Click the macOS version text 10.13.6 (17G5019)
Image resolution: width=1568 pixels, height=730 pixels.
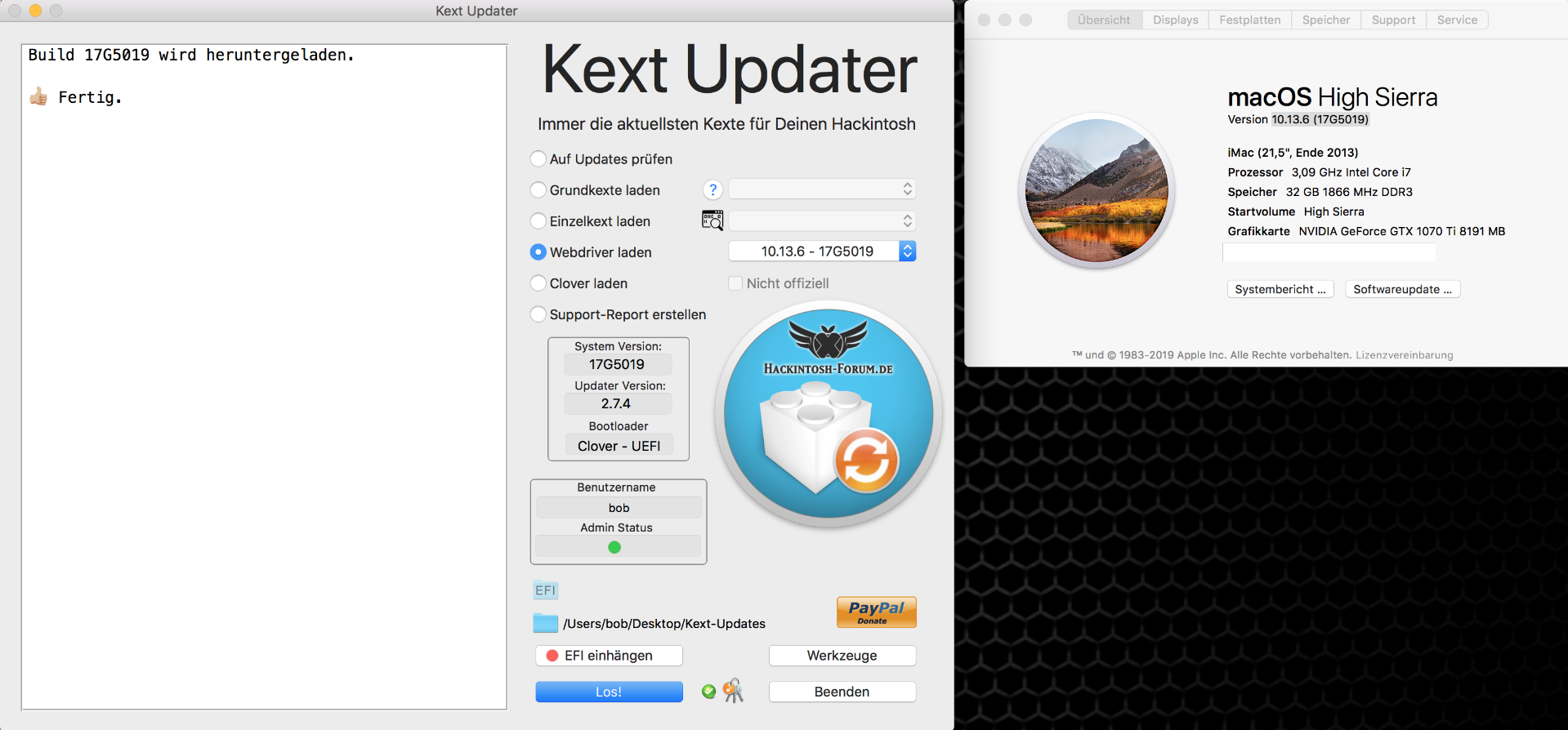tap(1320, 119)
